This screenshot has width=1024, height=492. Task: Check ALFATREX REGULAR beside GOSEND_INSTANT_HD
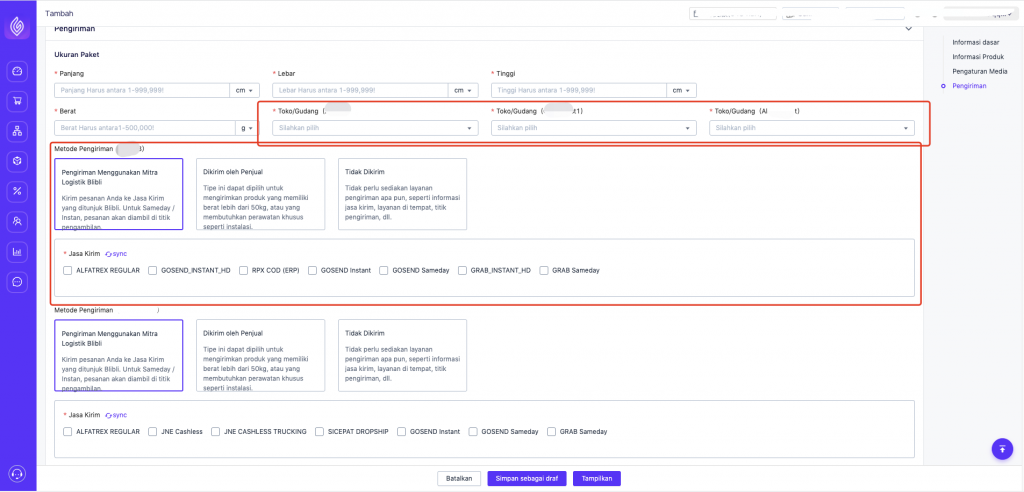[67, 270]
